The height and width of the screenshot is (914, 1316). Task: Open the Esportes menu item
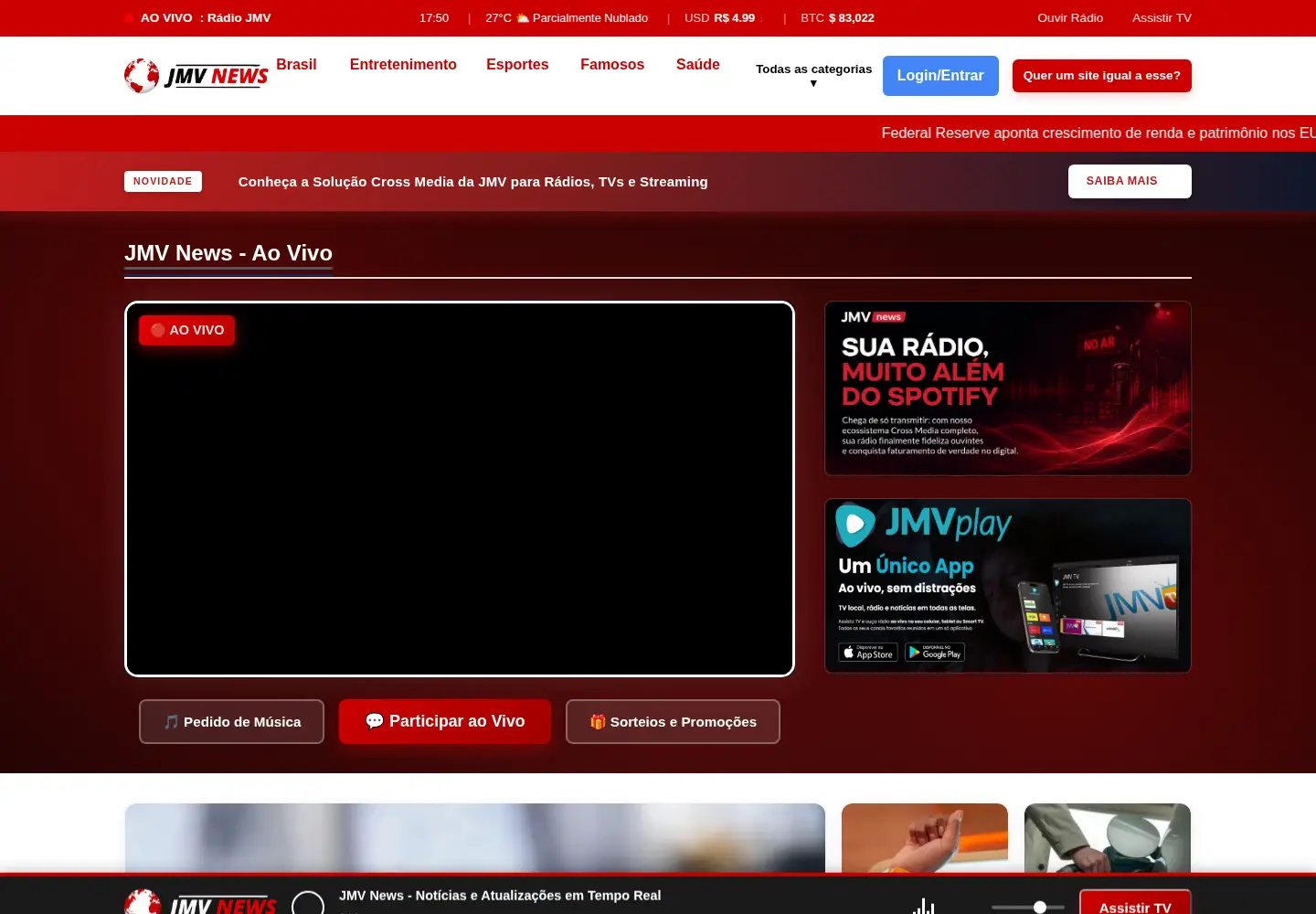(517, 64)
